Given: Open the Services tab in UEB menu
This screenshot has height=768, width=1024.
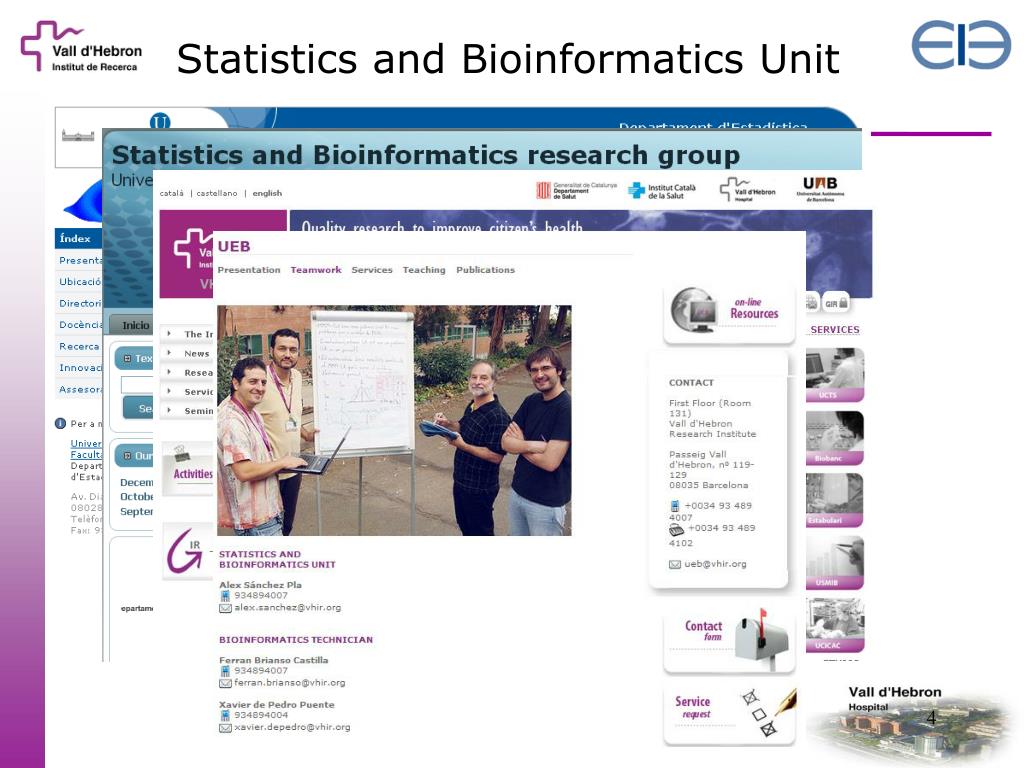Looking at the screenshot, I should point(372,270).
